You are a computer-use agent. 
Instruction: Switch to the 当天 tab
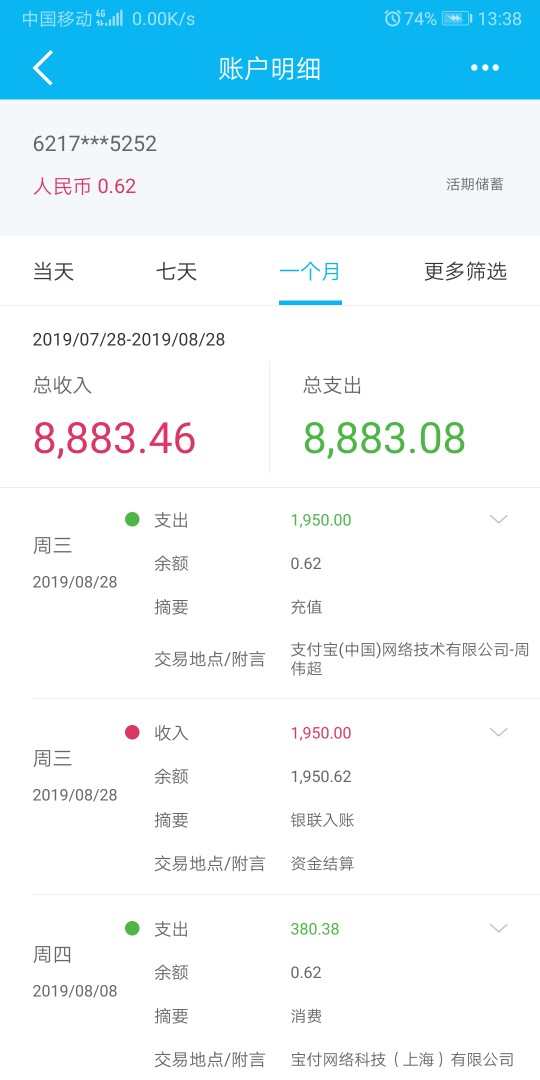pos(53,271)
